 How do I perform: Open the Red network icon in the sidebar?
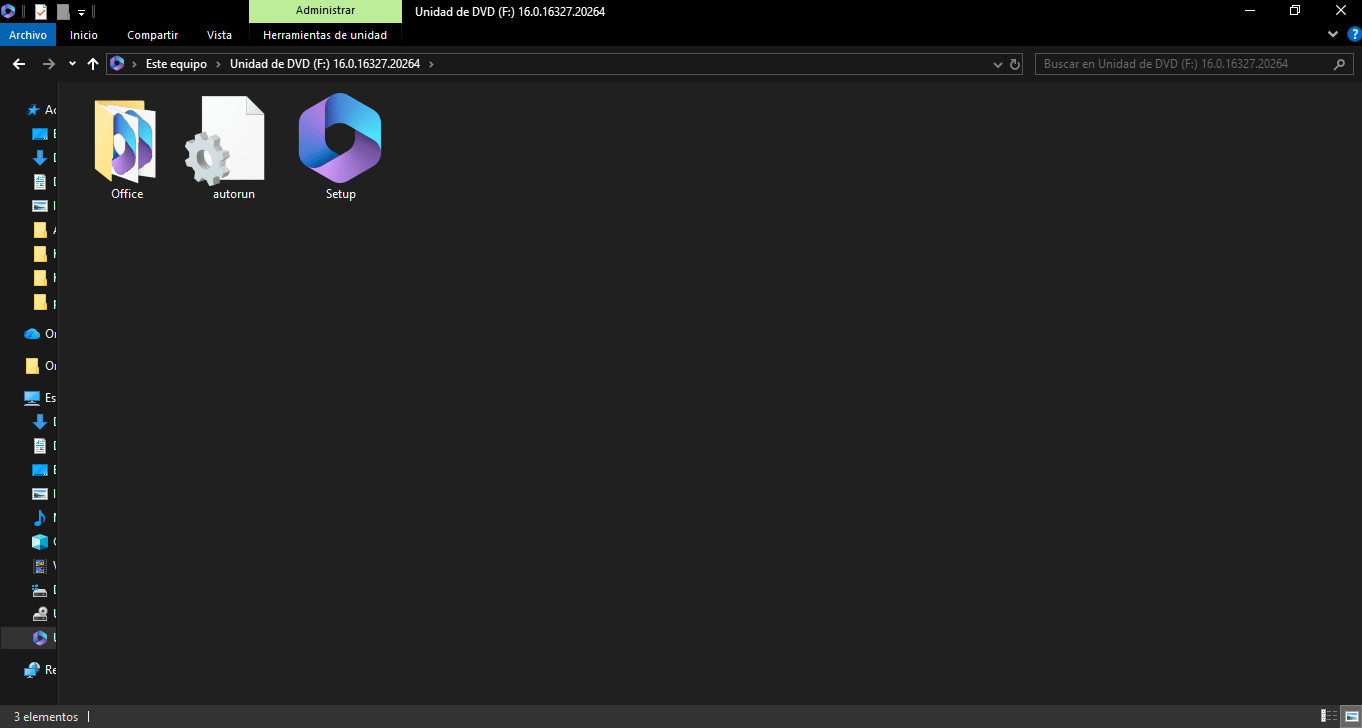tap(32, 670)
